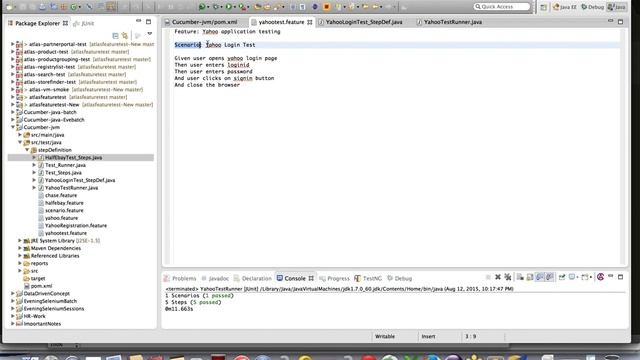Click the Insert status bar entry
Viewport: 640px width, 360px height.
click(x=428, y=336)
